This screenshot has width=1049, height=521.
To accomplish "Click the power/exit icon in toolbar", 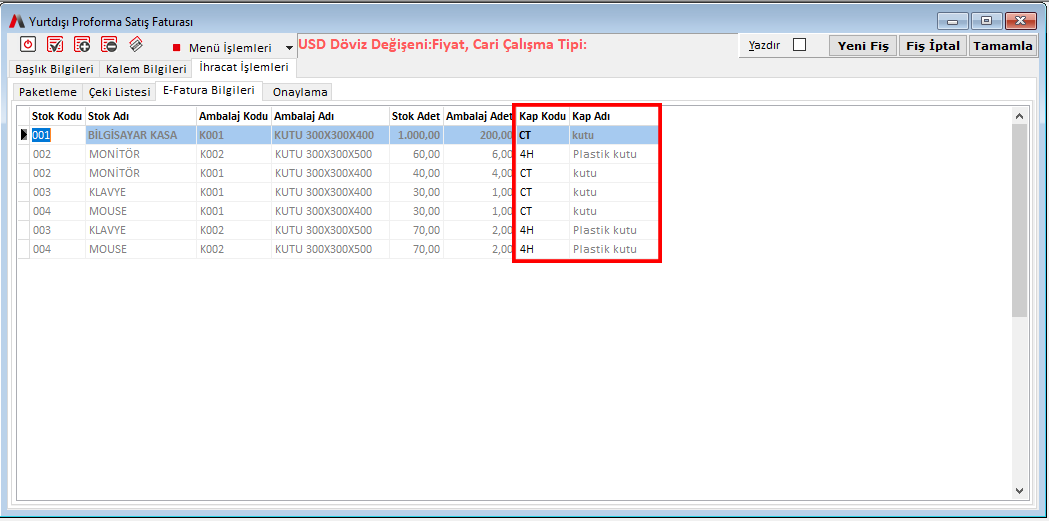I will pyautogui.click(x=27, y=45).
